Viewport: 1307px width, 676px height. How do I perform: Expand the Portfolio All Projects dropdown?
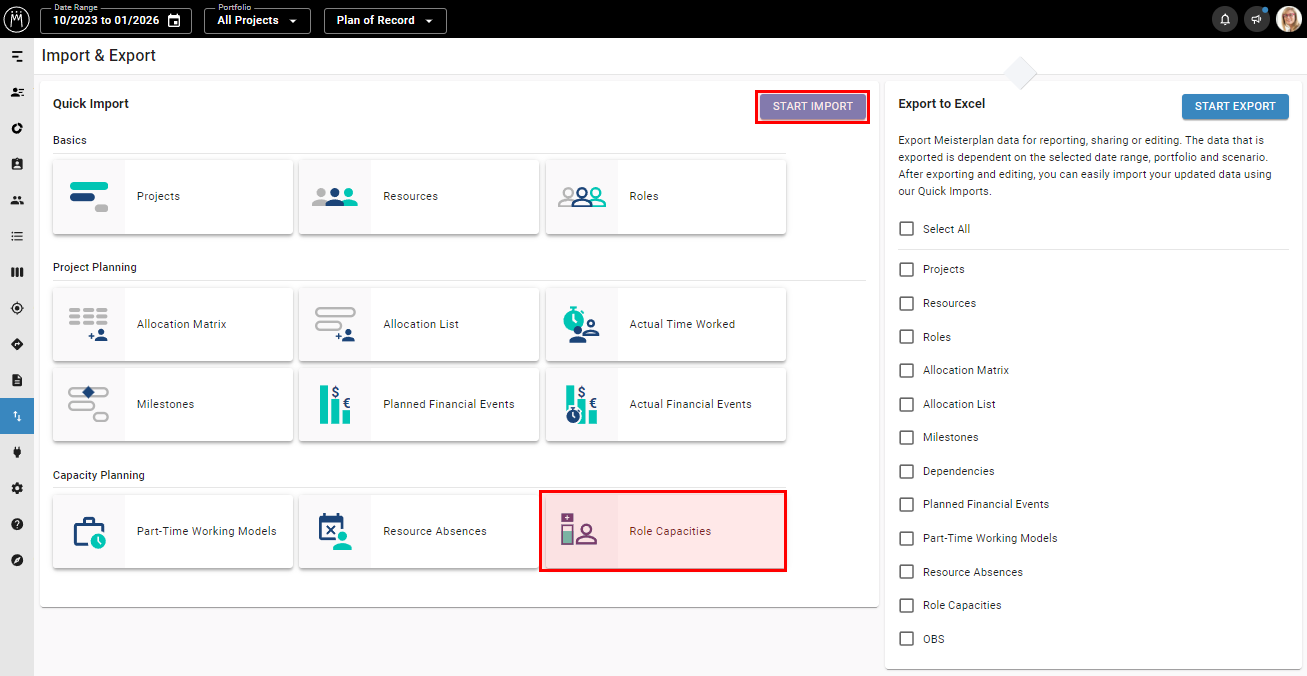click(257, 20)
